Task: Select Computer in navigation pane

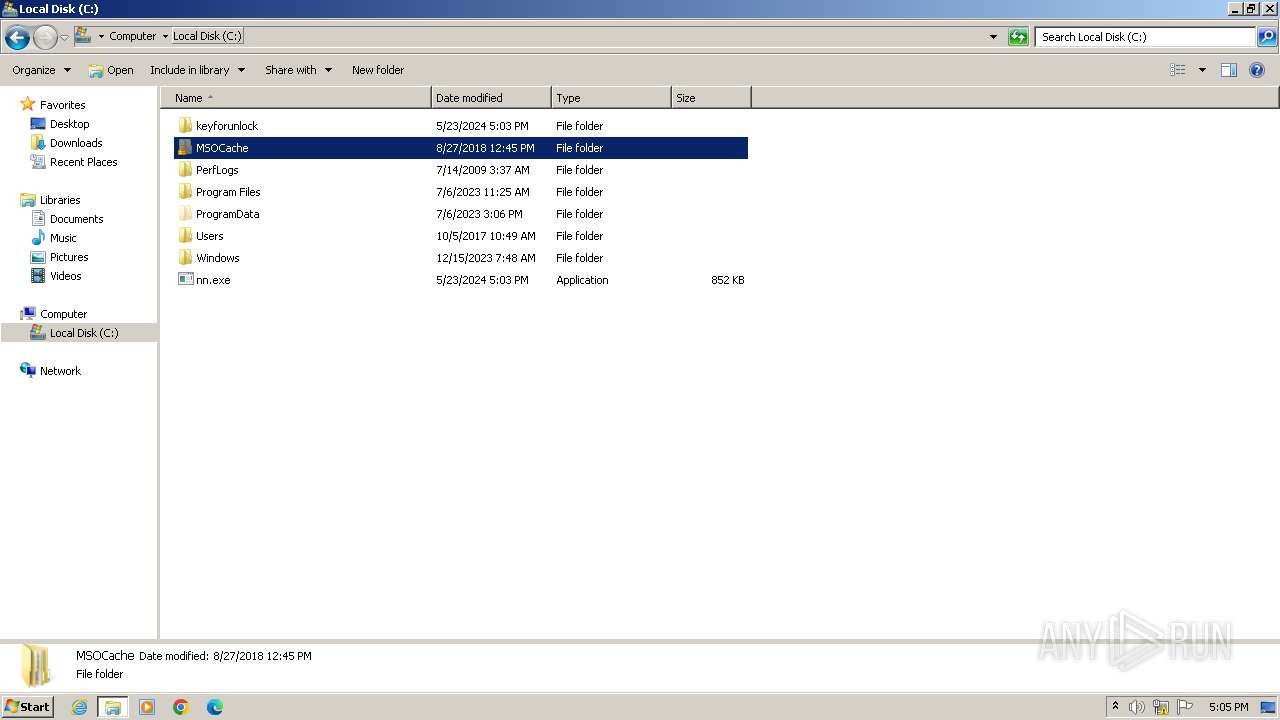Action: (x=63, y=314)
